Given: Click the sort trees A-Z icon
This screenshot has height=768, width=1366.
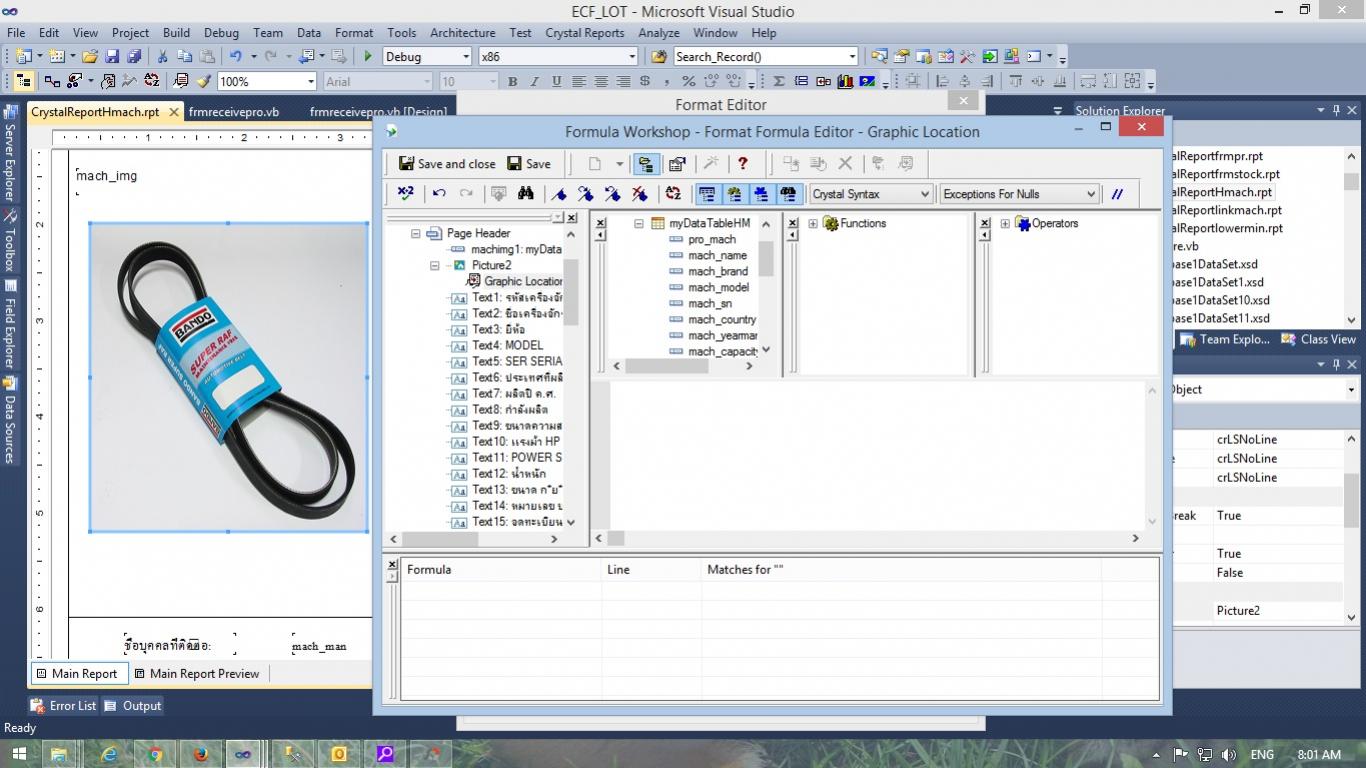Looking at the screenshot, I should tap(673, 194).
